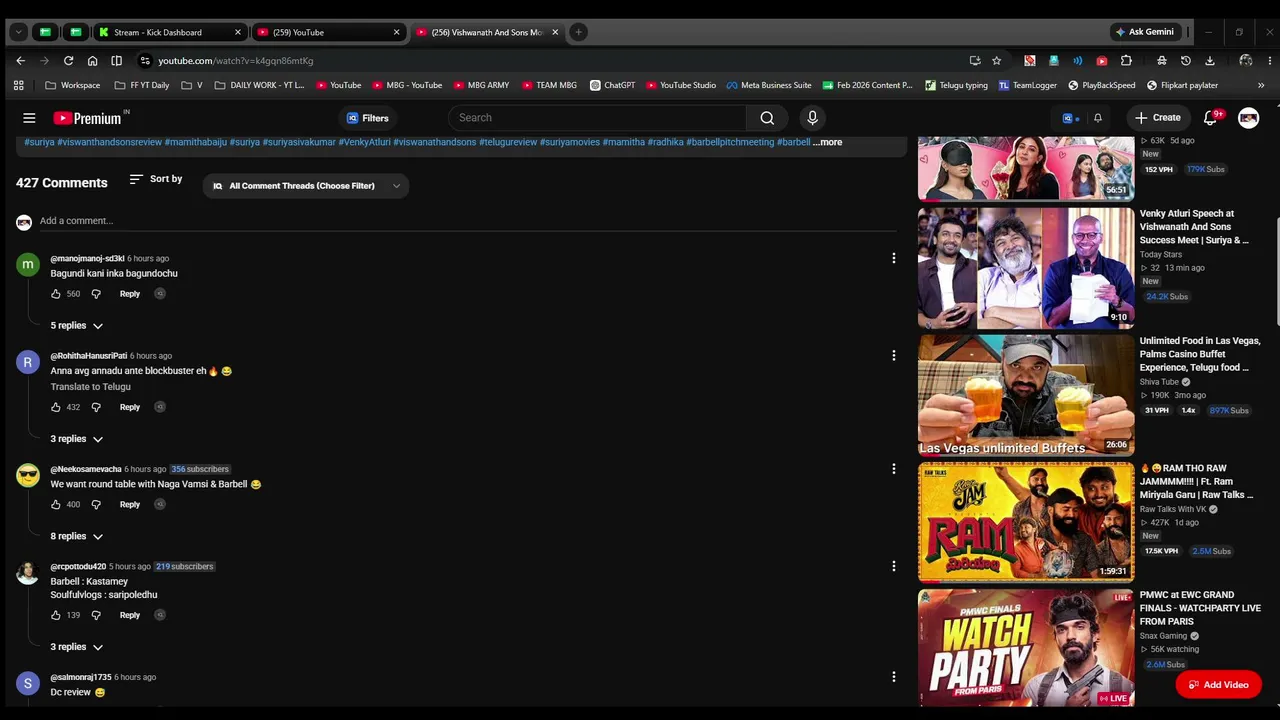
Task: Open All Comment Threads filter dropdown
Action: point(306,186)
